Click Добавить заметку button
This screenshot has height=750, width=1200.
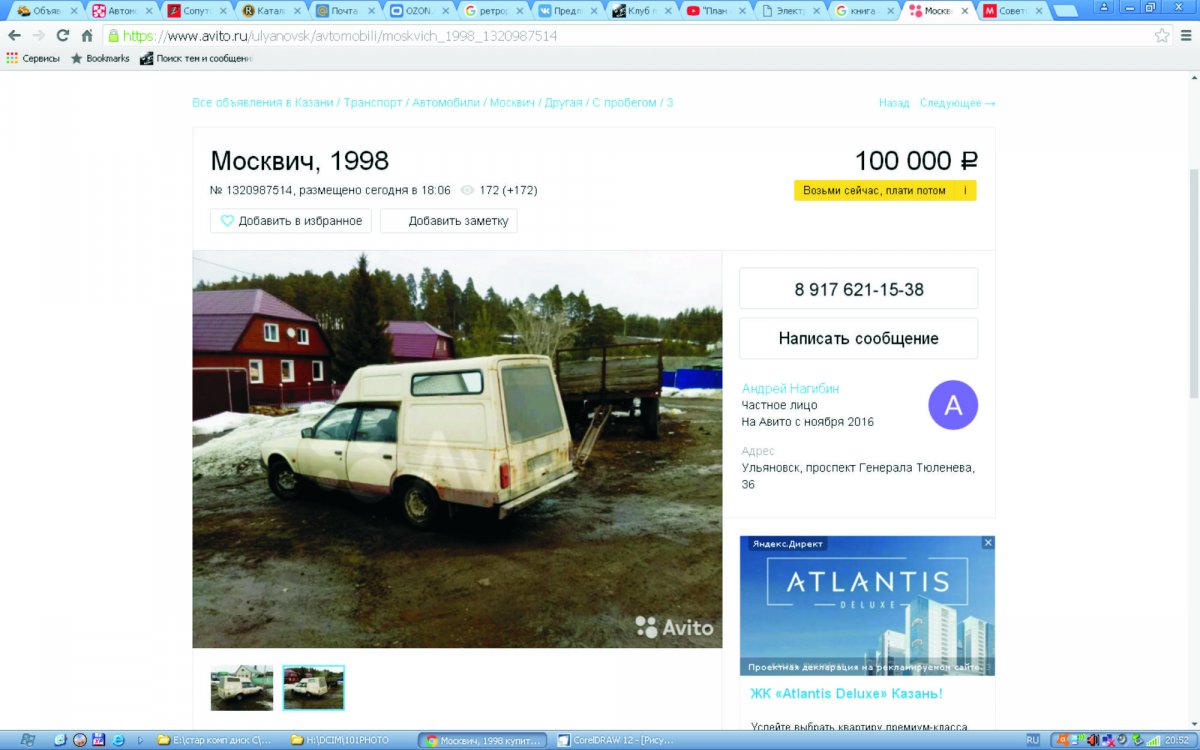[x=449, y=221]
